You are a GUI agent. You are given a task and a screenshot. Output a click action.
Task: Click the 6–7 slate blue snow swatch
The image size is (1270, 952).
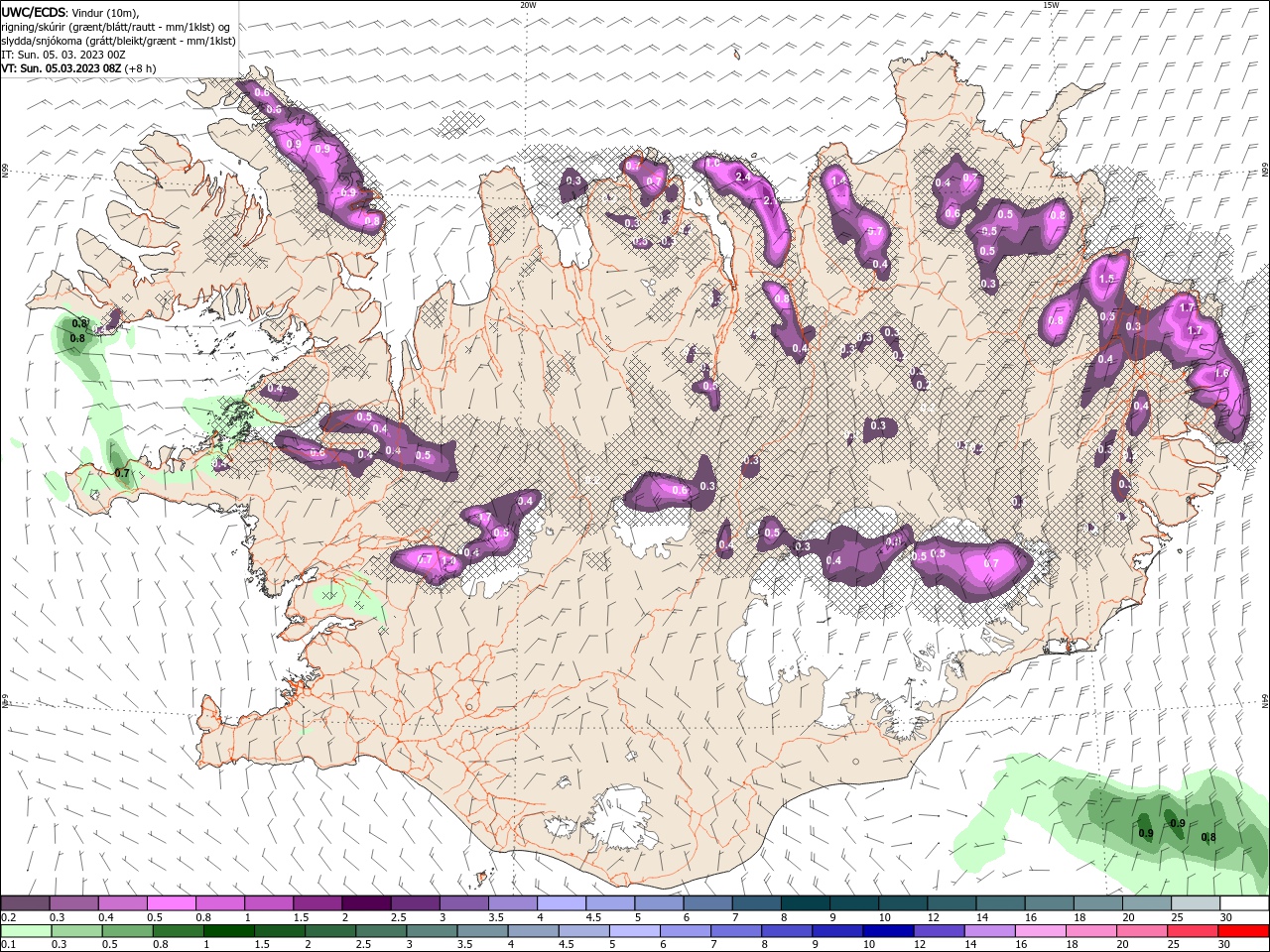pyautogui.click(x=707, y=903)
